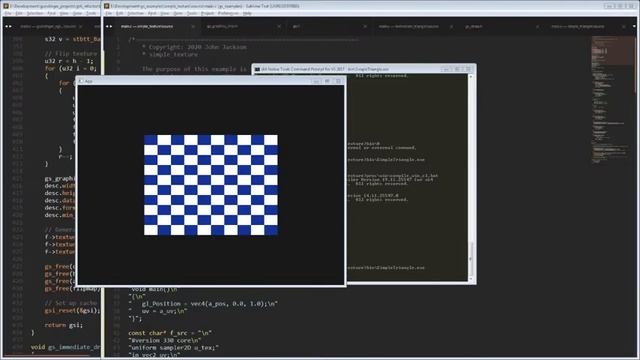This screenshot has width=640, height=360.
Task: Open Preferences menu in right Sublime window
Action: pyautogui.click(x=228, y=13)
